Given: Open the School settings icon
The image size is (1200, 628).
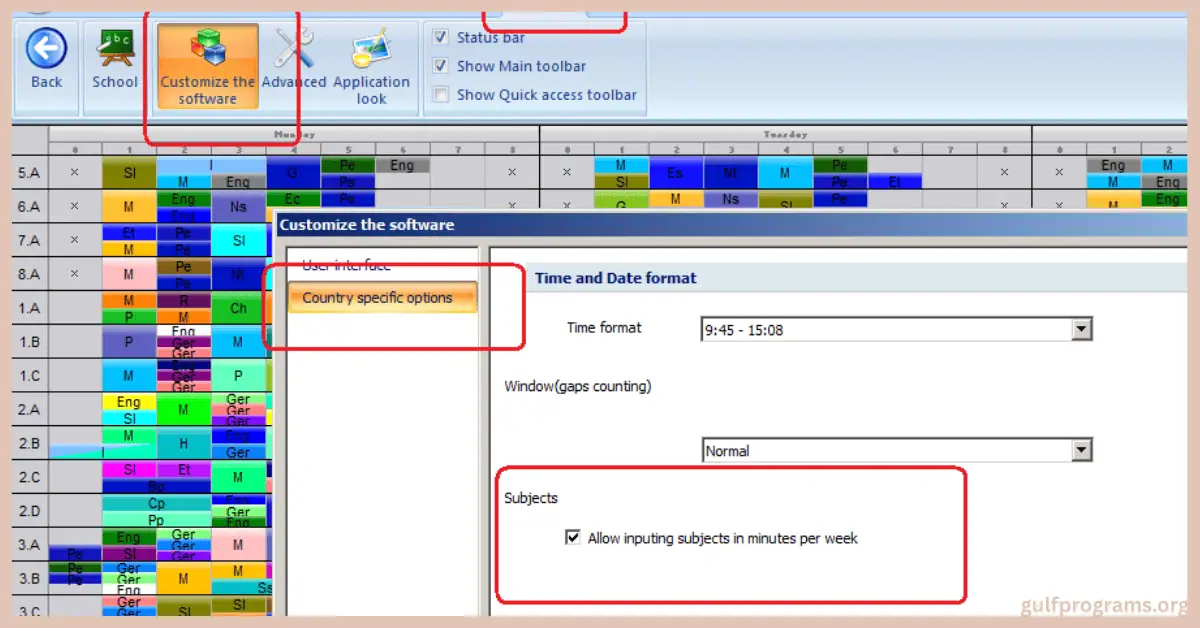Looking at the screenshot, I should pyautogui.click(x=115, y=49).
